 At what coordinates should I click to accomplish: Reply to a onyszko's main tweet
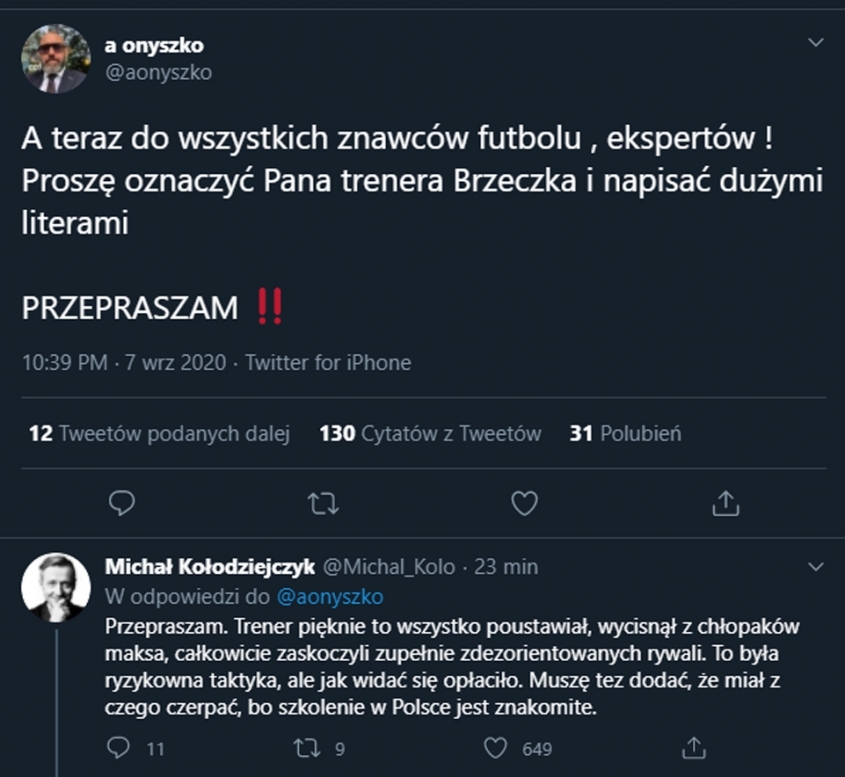121,503
